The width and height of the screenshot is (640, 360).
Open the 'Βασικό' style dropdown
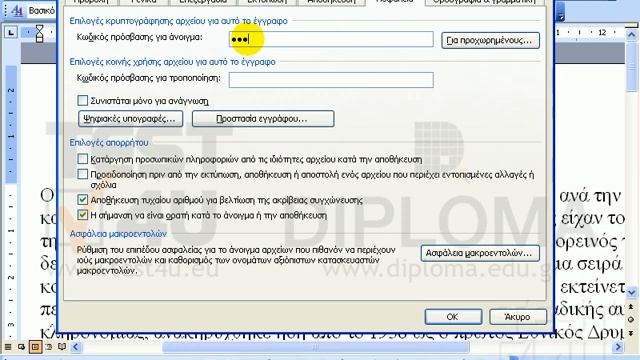pyautogui.click(x=41, y=11)
